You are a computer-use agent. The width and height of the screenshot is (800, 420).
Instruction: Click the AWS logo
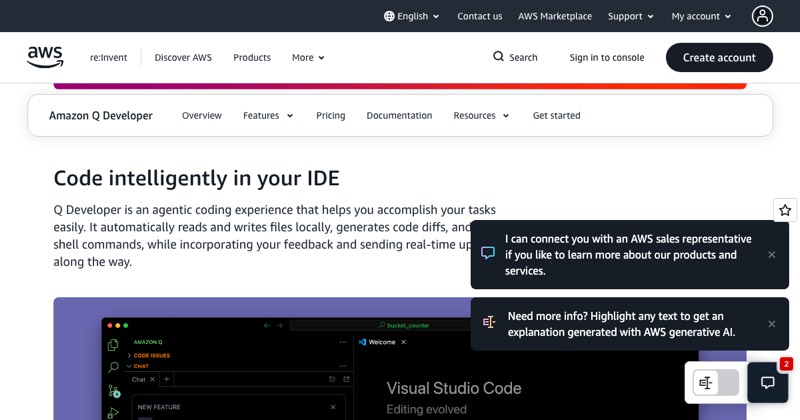tap(45, 57)
